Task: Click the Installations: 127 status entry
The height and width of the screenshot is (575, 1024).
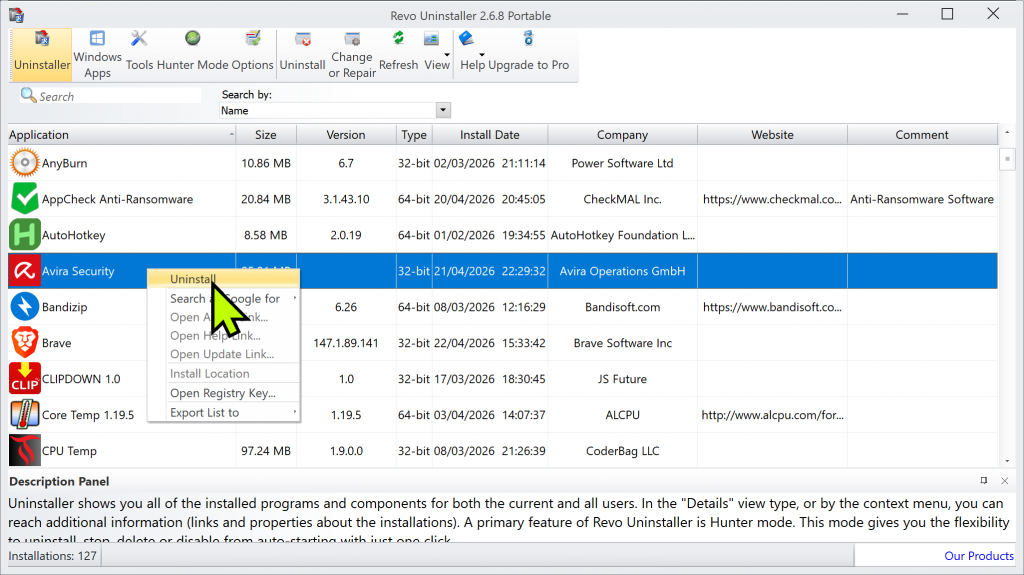Action: click(x=53, y=555)
